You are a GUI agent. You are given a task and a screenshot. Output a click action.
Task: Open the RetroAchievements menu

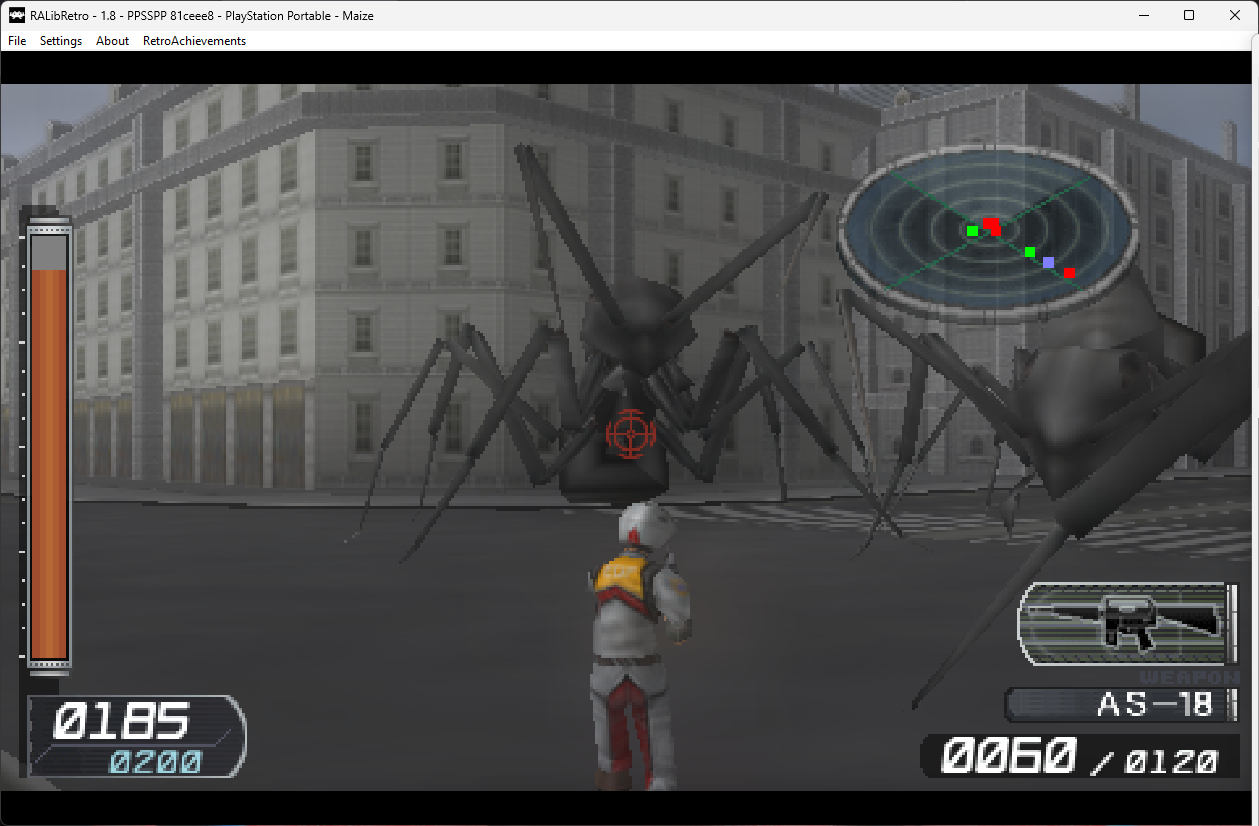point(194,41)
